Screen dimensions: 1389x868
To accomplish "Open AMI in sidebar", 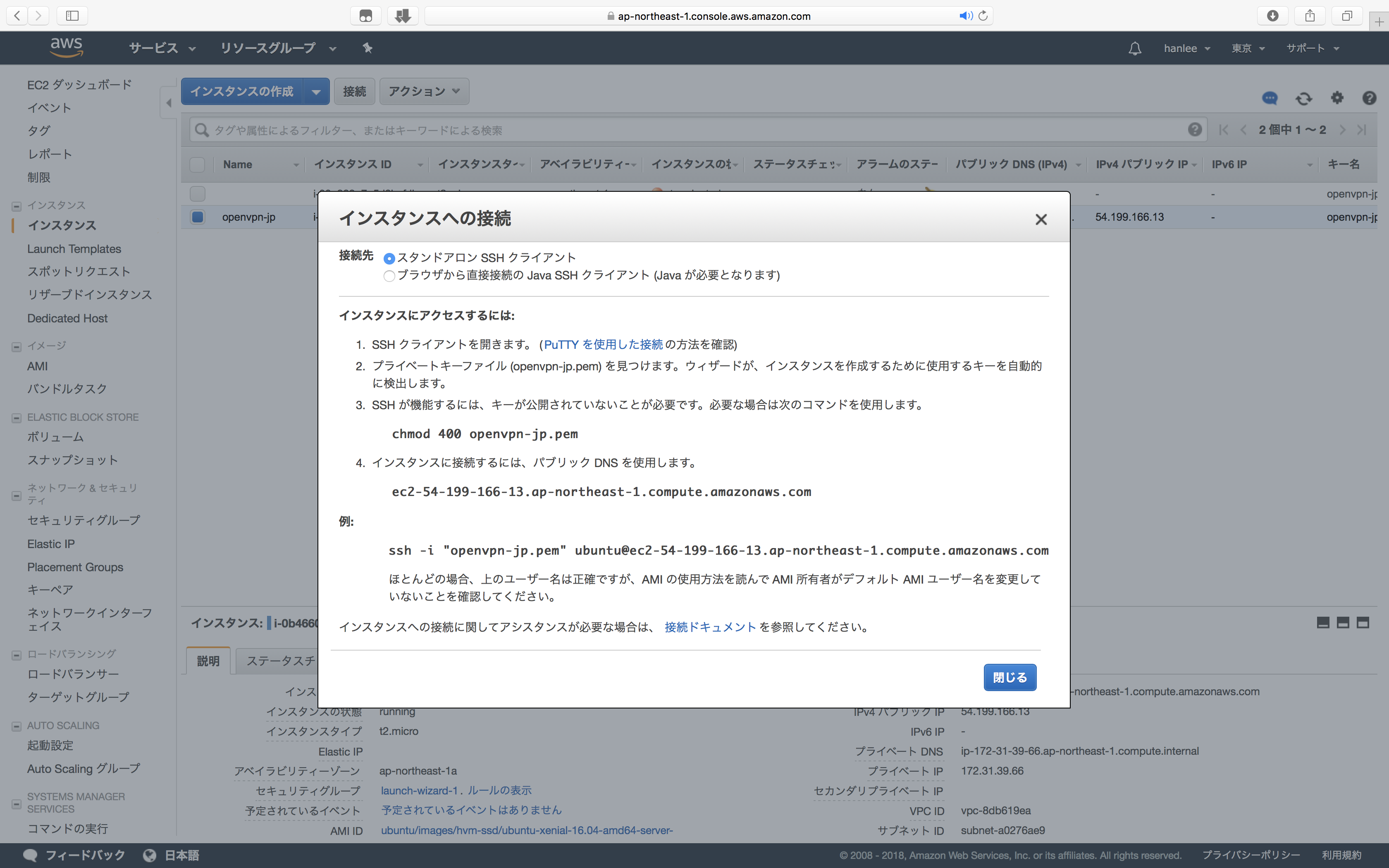I will point(37,366).
